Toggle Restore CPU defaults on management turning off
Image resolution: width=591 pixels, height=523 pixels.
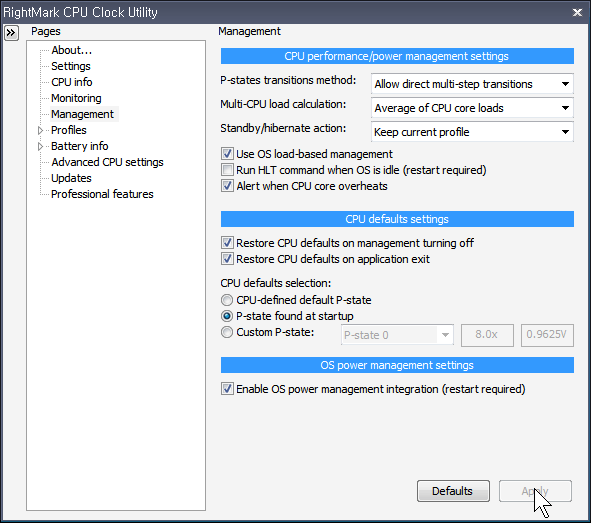[x=227, y=243]
